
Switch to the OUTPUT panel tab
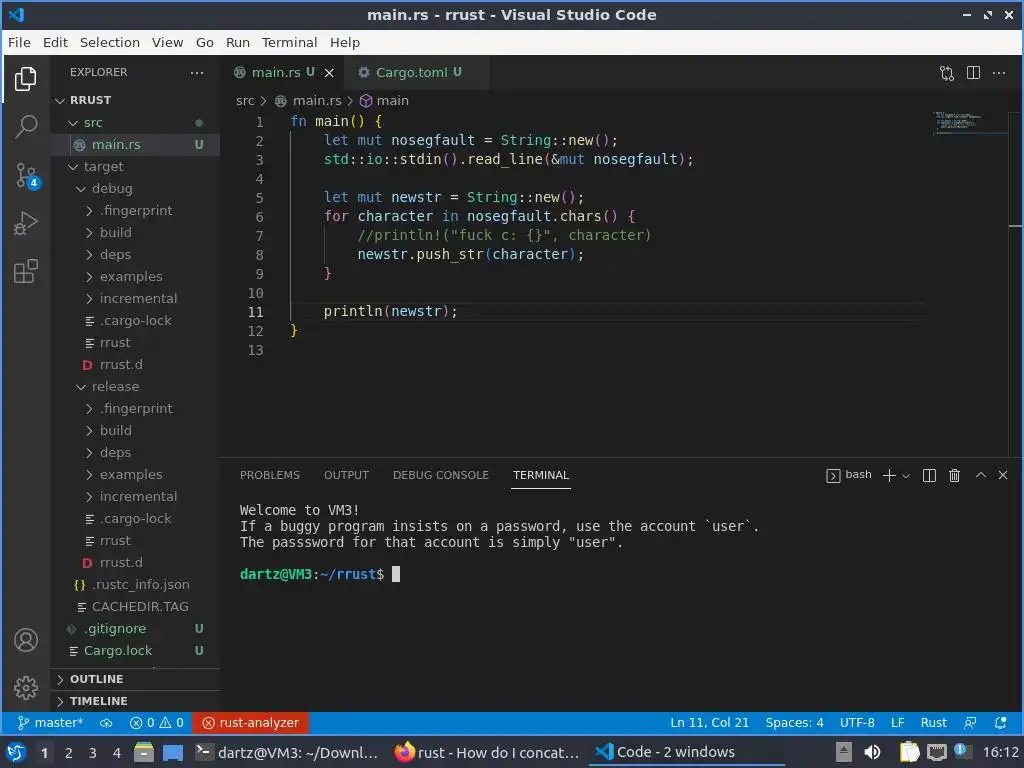tap(346, 475)
